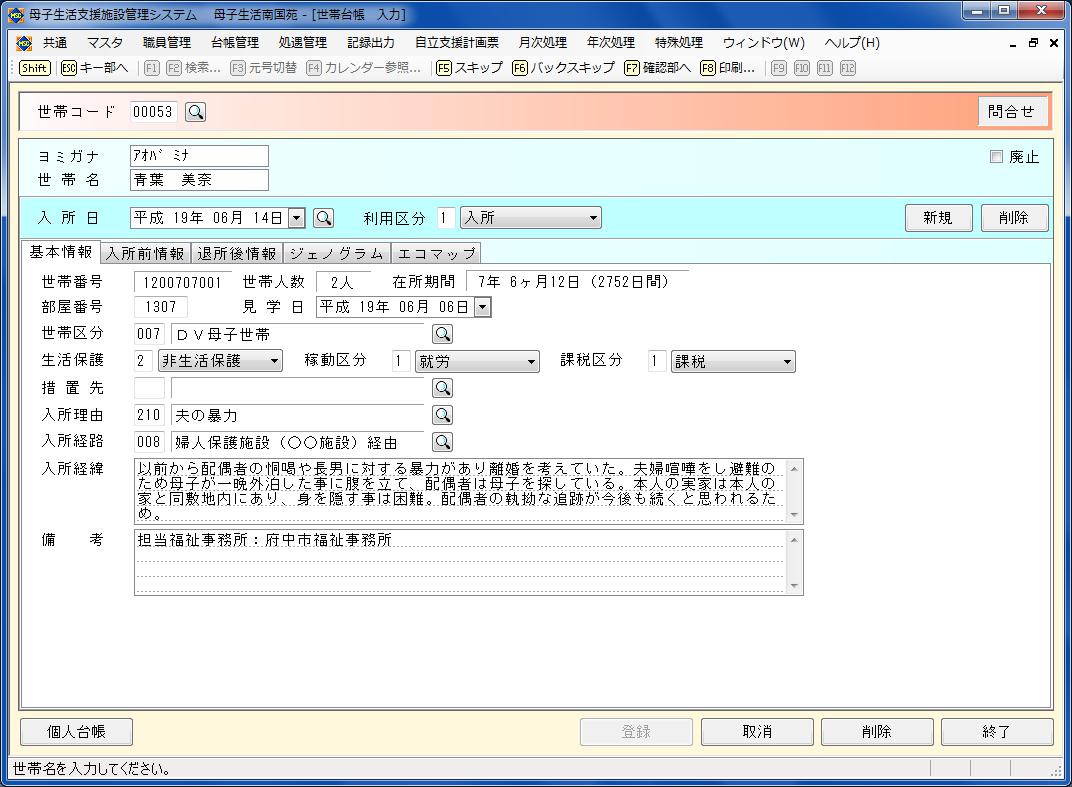Click the 個人台帳 button

(77, 732)
